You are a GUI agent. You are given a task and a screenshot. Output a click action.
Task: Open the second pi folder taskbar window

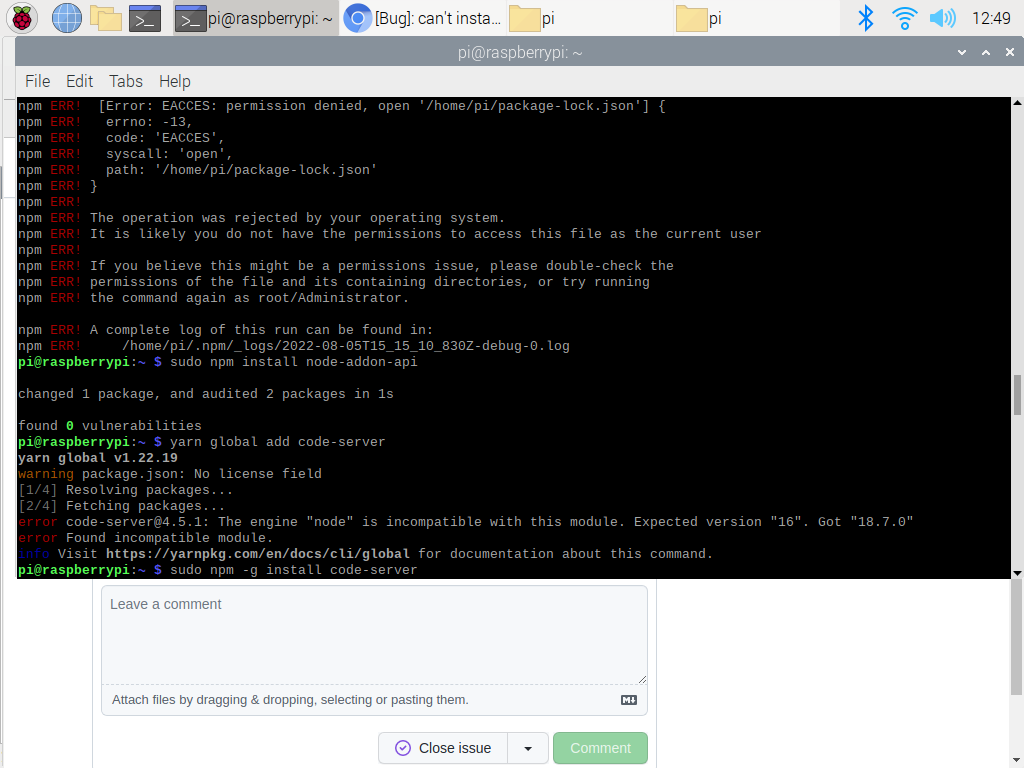pos(756,18)
